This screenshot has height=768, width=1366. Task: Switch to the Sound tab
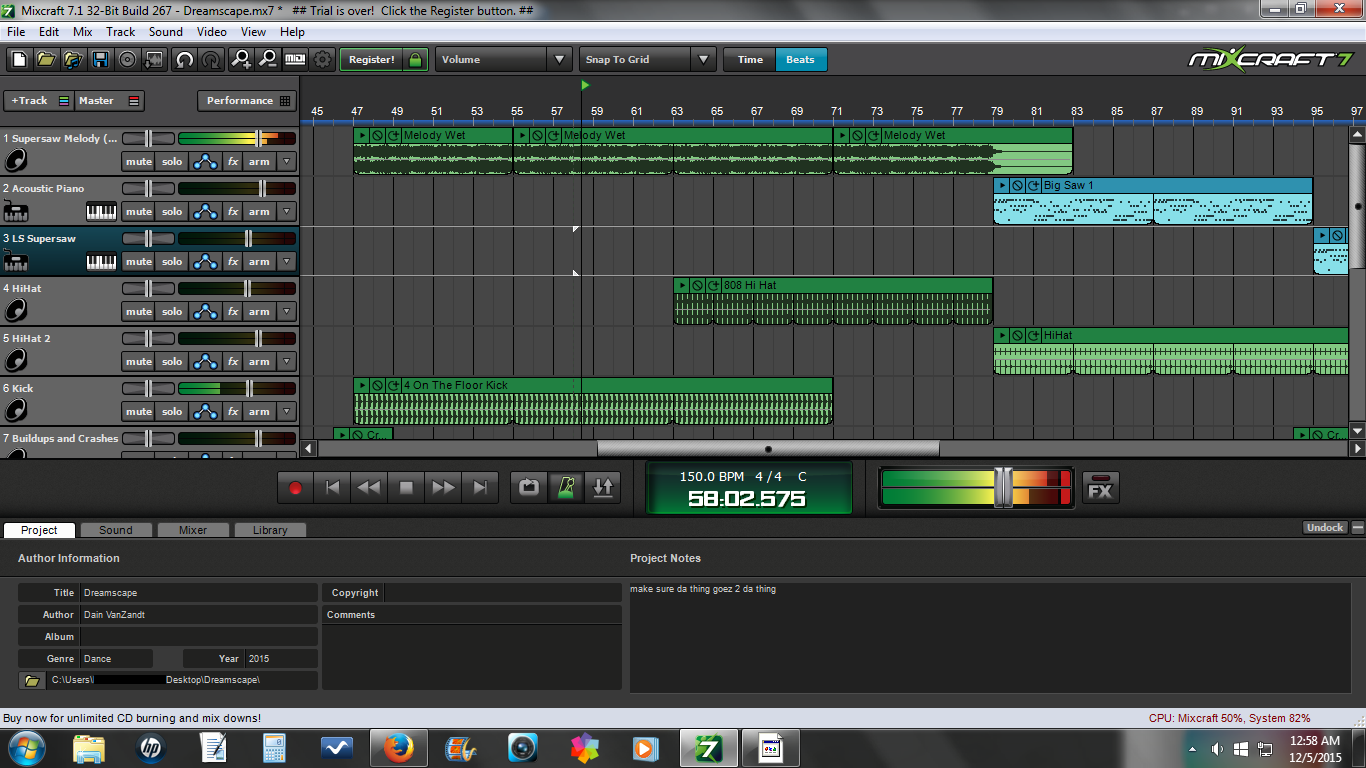115,530
